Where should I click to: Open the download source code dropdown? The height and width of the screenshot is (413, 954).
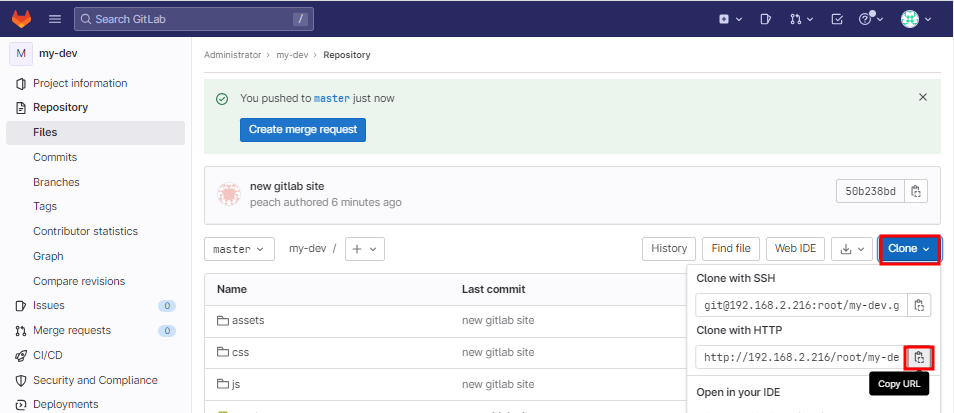click(x=852, y=249)
